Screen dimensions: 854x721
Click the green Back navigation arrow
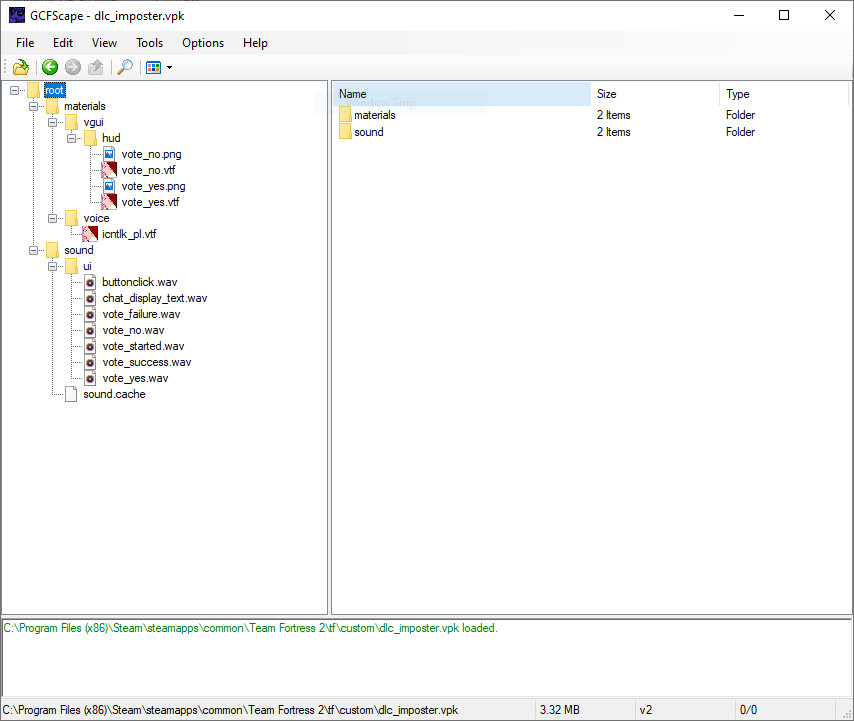coord(50,67)
